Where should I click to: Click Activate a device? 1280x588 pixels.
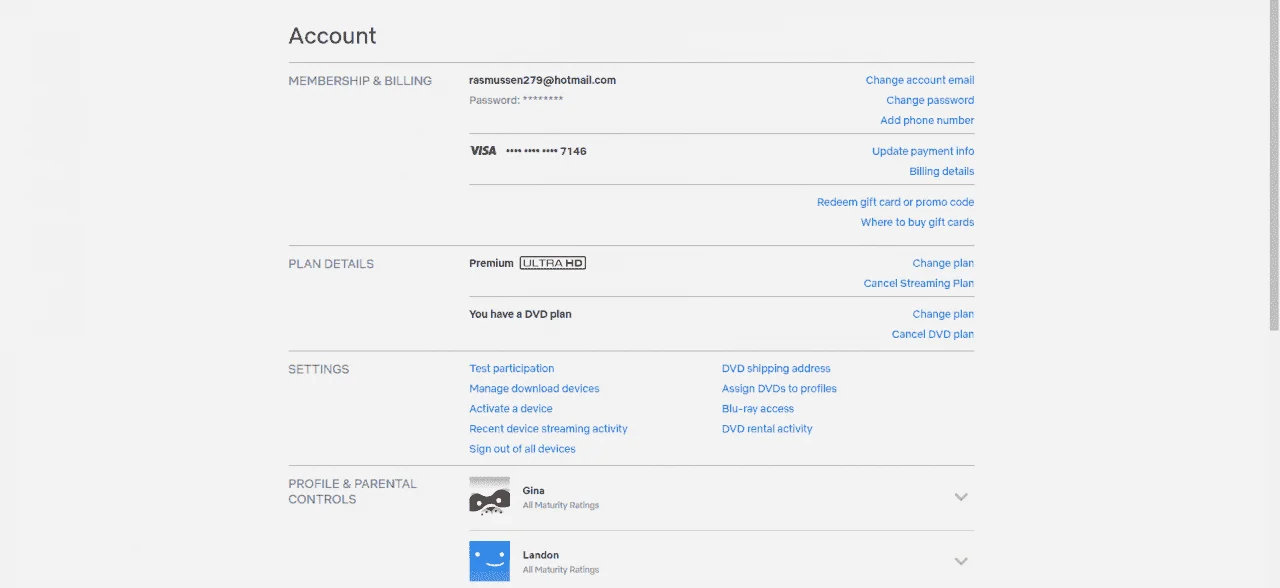point(510,408)
